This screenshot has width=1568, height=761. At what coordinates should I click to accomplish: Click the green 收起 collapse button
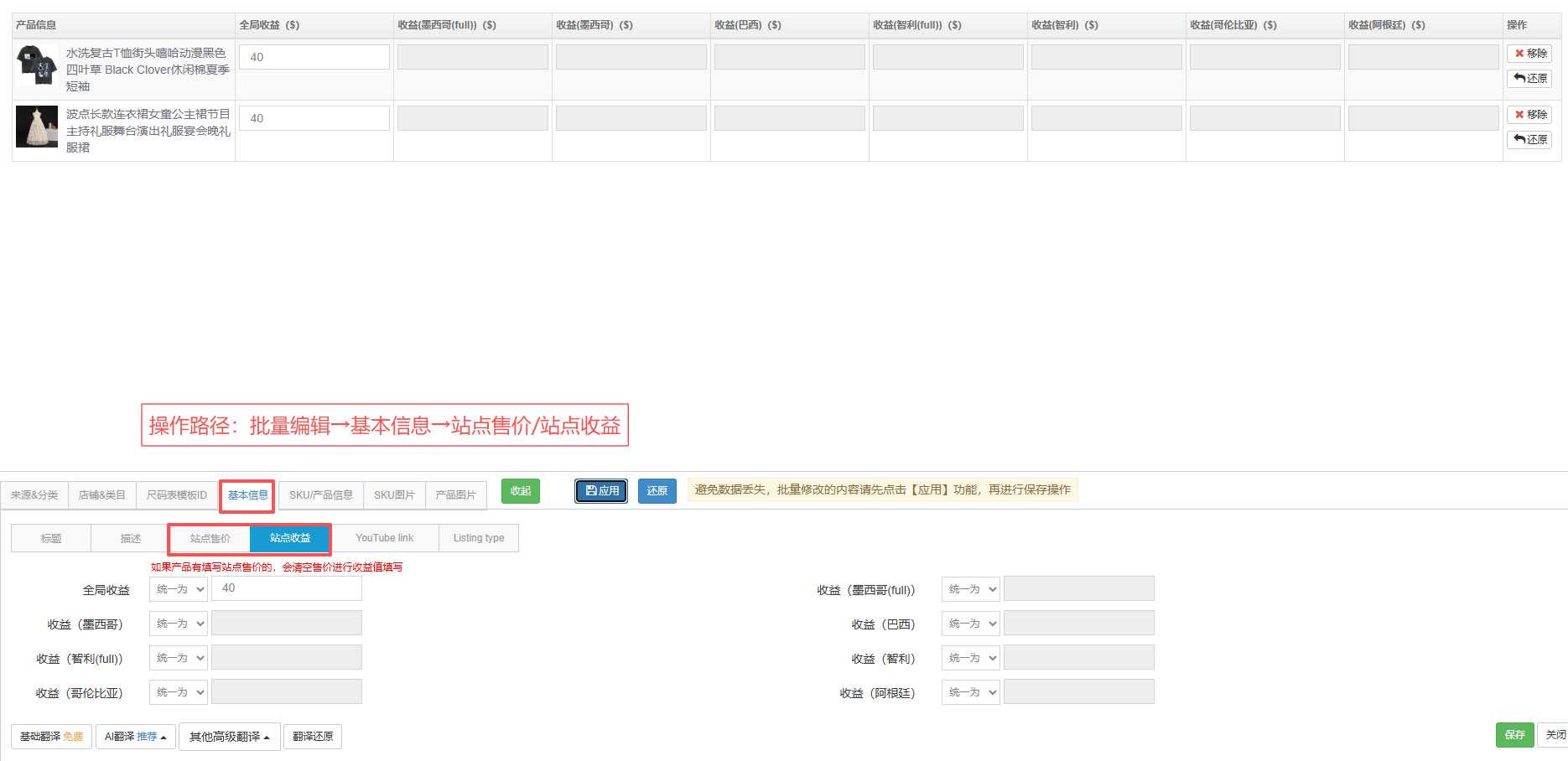[x=521, y=491]
